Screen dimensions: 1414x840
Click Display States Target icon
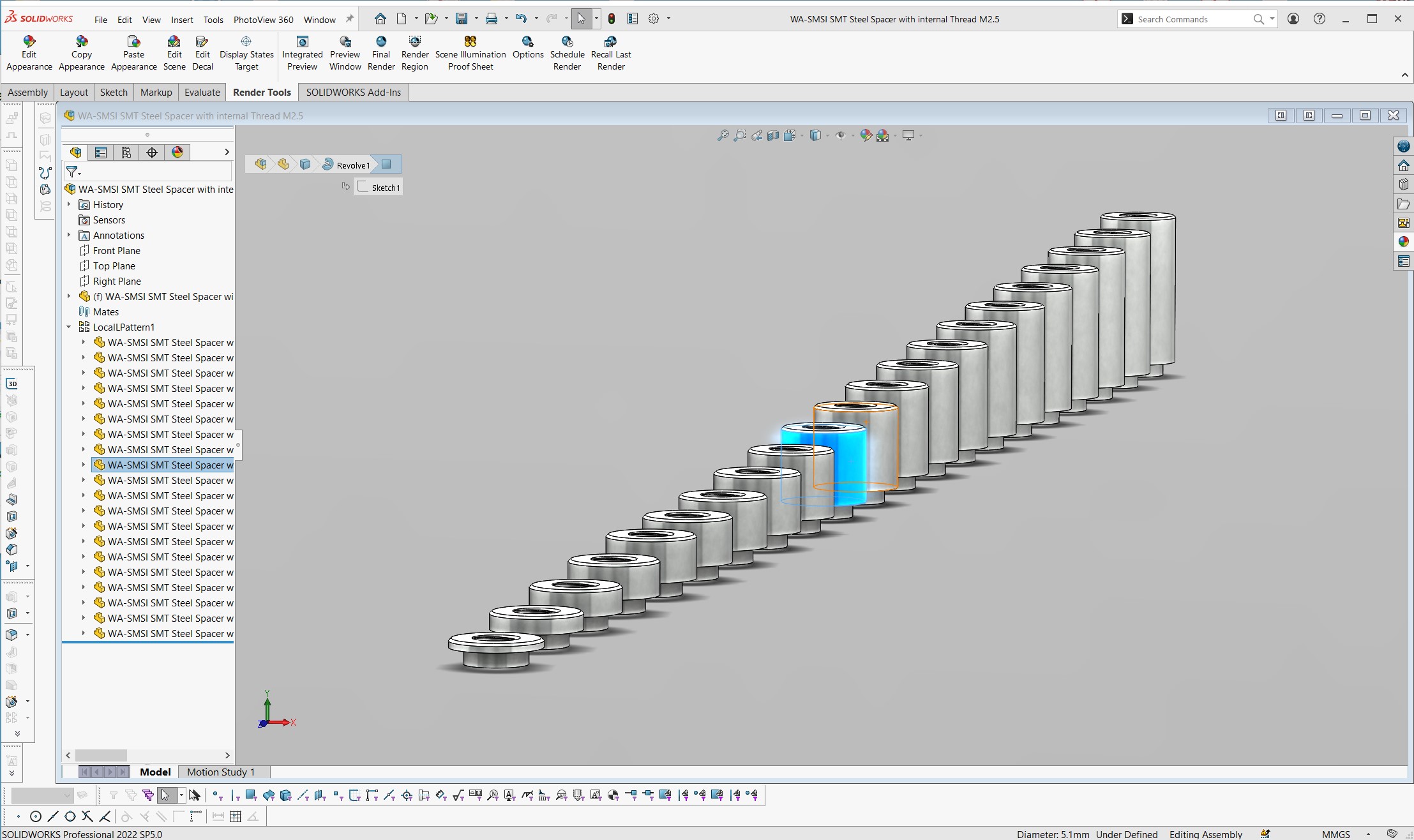(246, 42)
